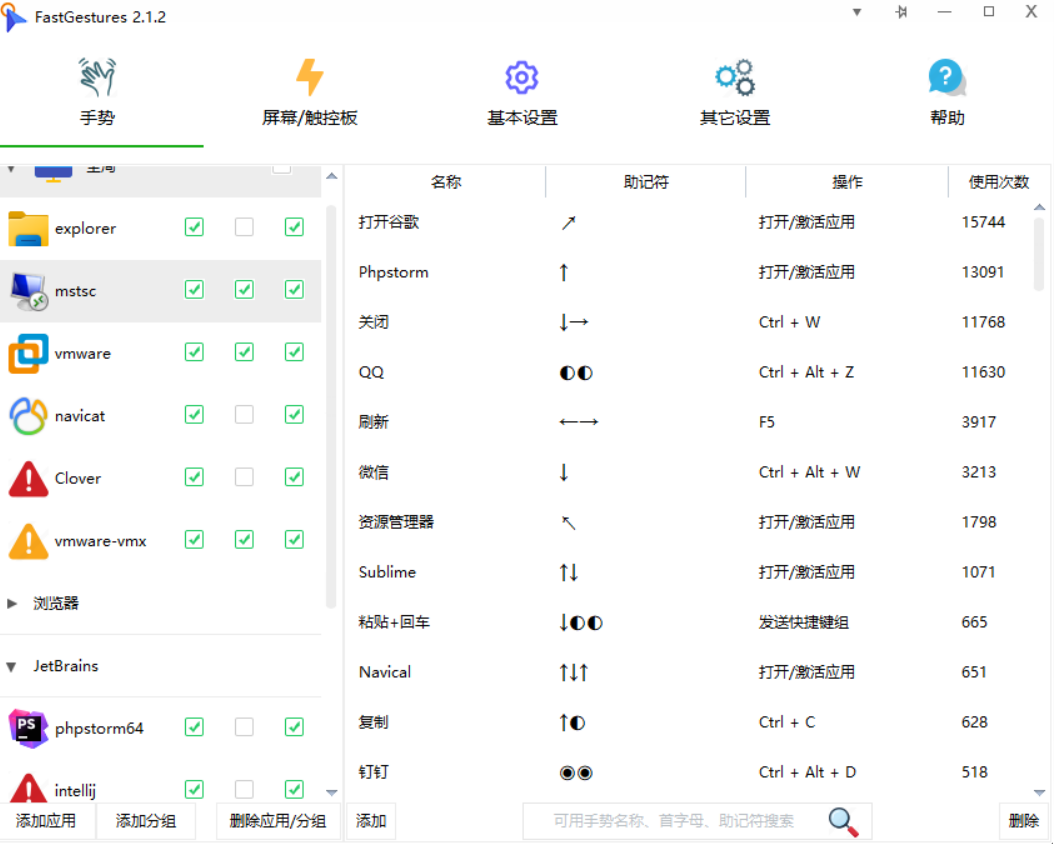Click the Sublime up-down gesture symbol

[x=569, y=573]
